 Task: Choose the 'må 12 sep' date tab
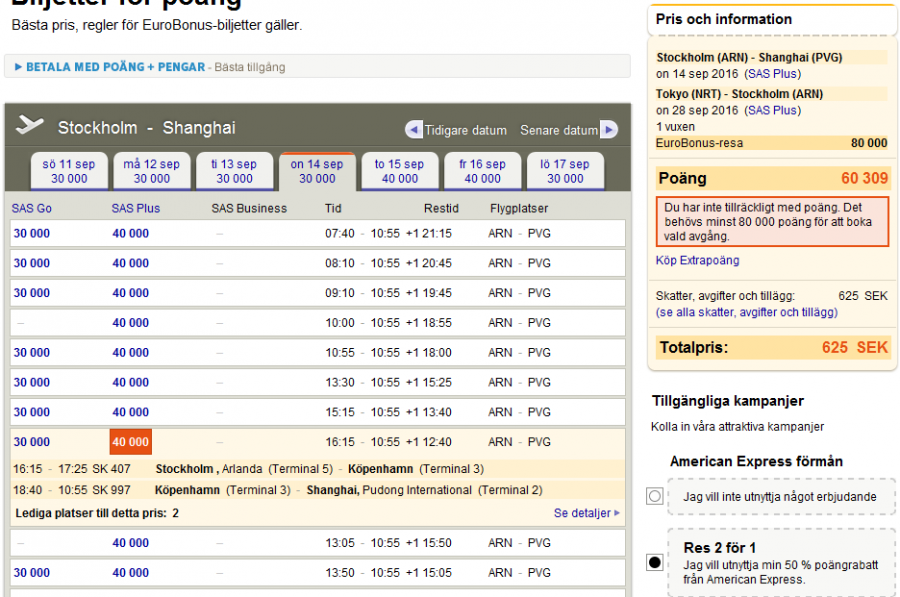click(x=152, y=171)
